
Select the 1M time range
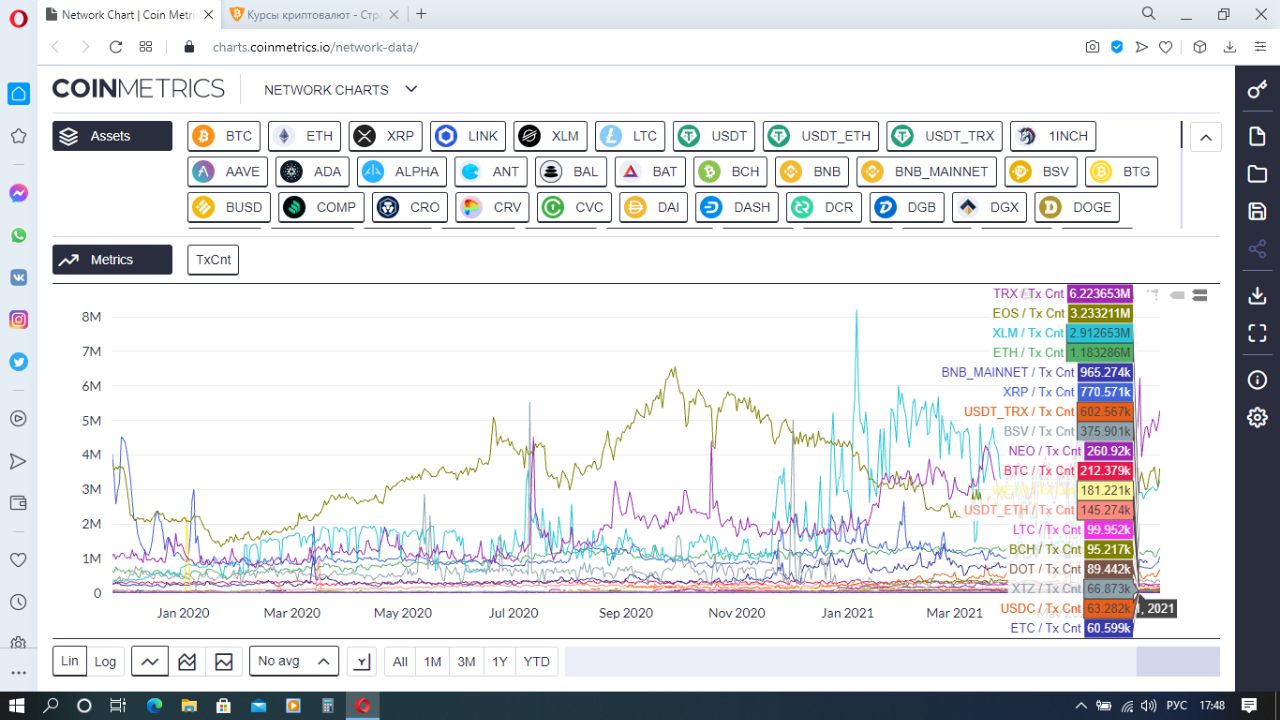432,661
